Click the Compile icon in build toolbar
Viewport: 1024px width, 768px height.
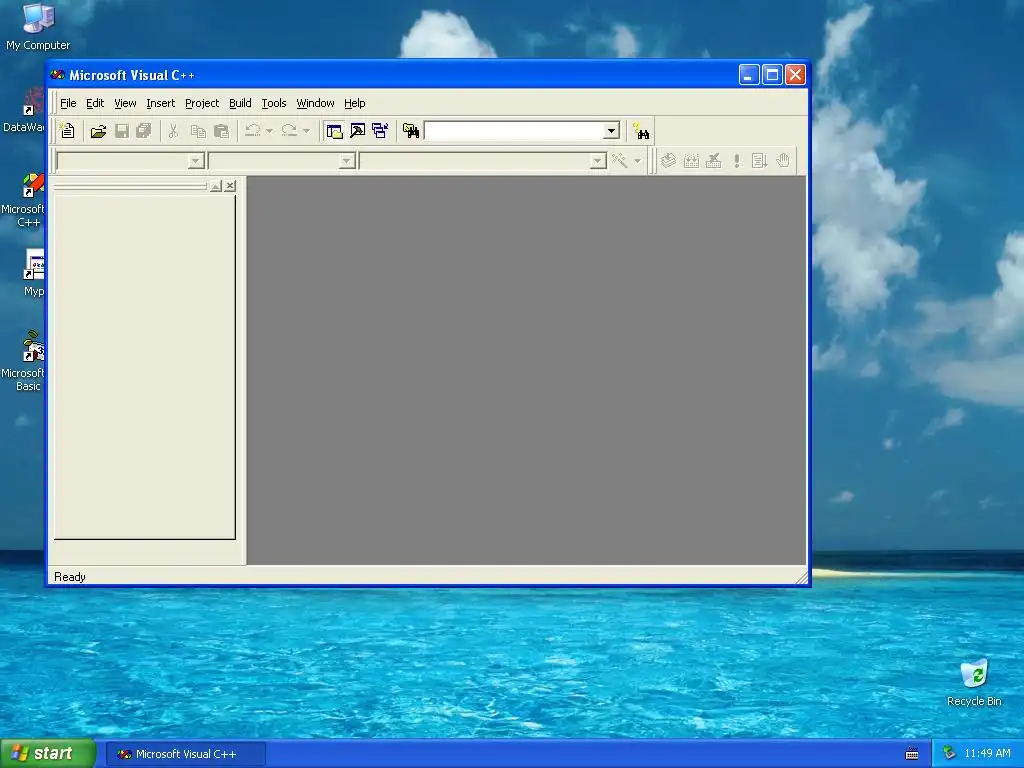click(x=668, y=161)
